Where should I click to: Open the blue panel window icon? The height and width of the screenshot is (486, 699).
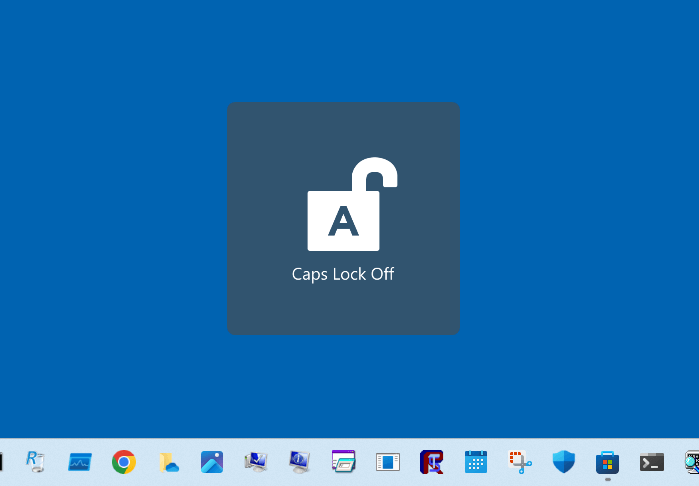tap(388, 461)
